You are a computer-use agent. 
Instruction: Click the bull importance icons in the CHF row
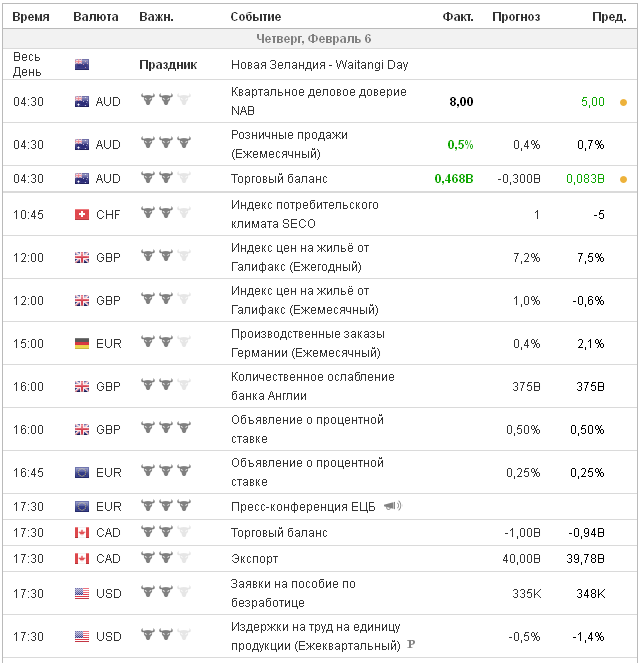point(166,215)
